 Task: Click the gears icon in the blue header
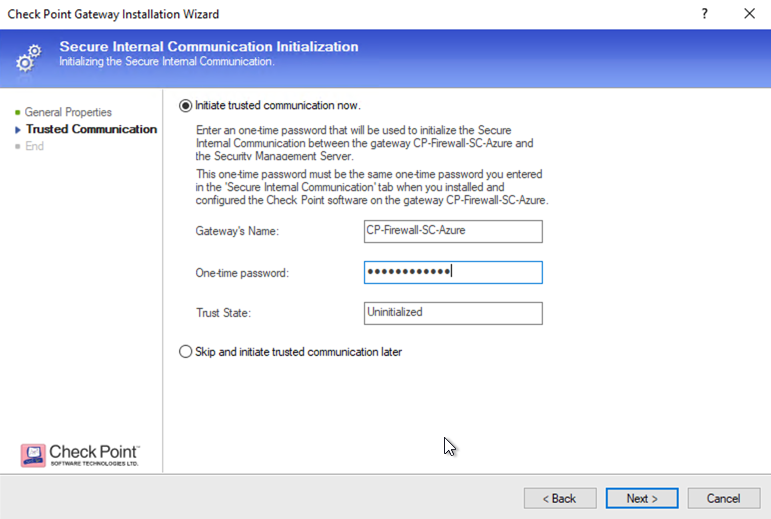pyautogui.click(x=28, y=57)
